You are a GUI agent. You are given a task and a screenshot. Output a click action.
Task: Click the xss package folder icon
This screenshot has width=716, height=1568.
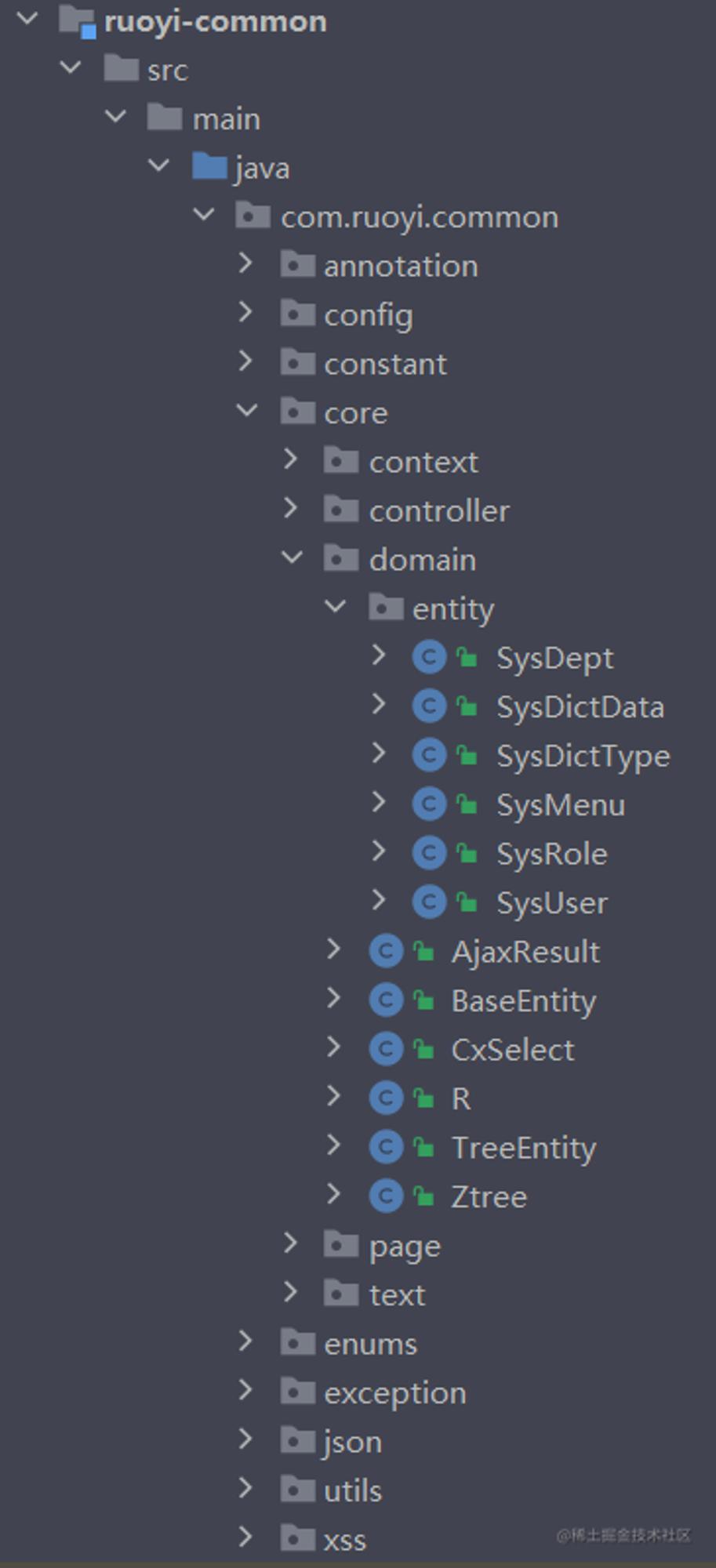pos(298,1538)
